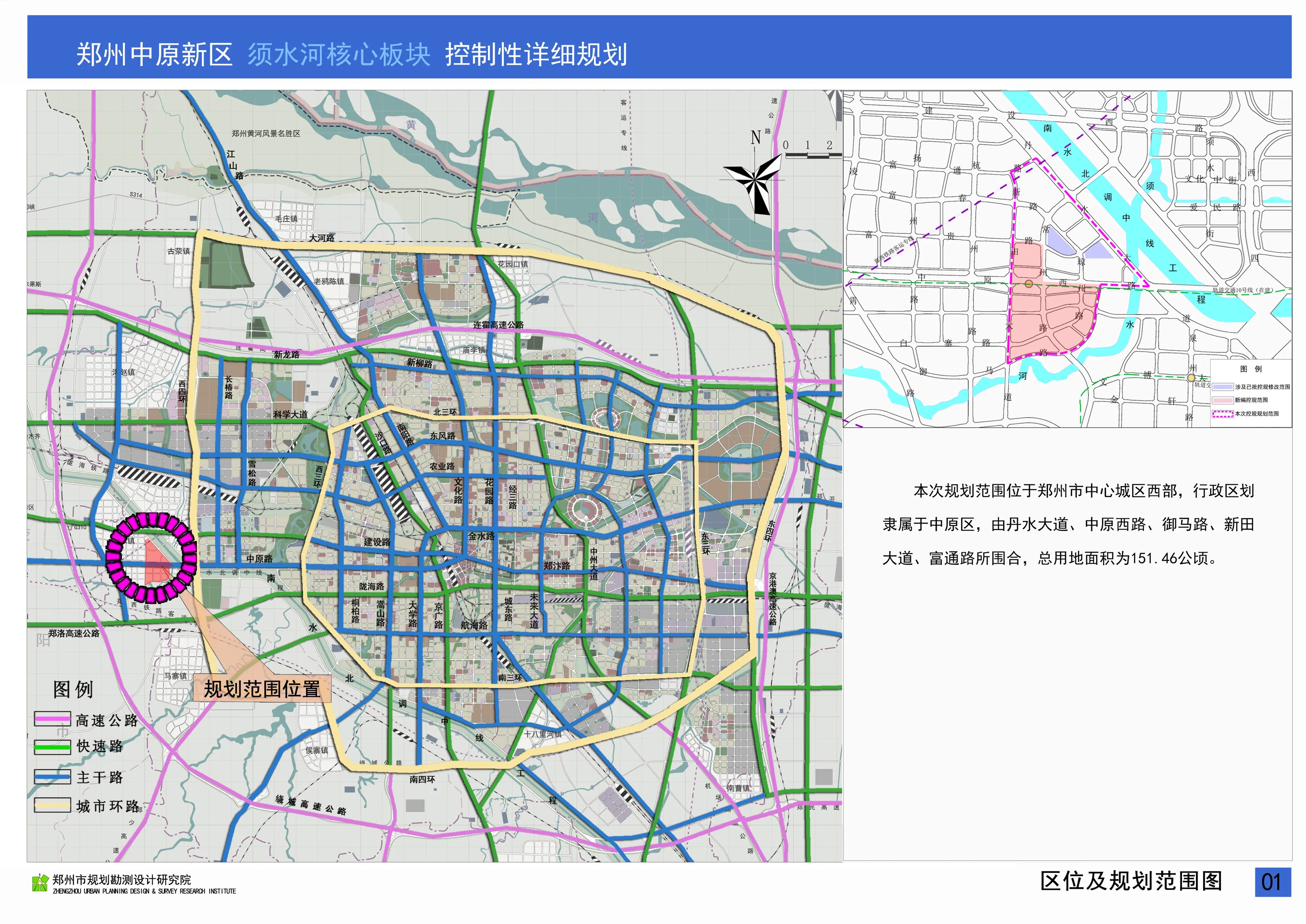Screen dimensions: 1306x924
Task: Click the 科学大道 road label
Action: [x=290, y=414]
